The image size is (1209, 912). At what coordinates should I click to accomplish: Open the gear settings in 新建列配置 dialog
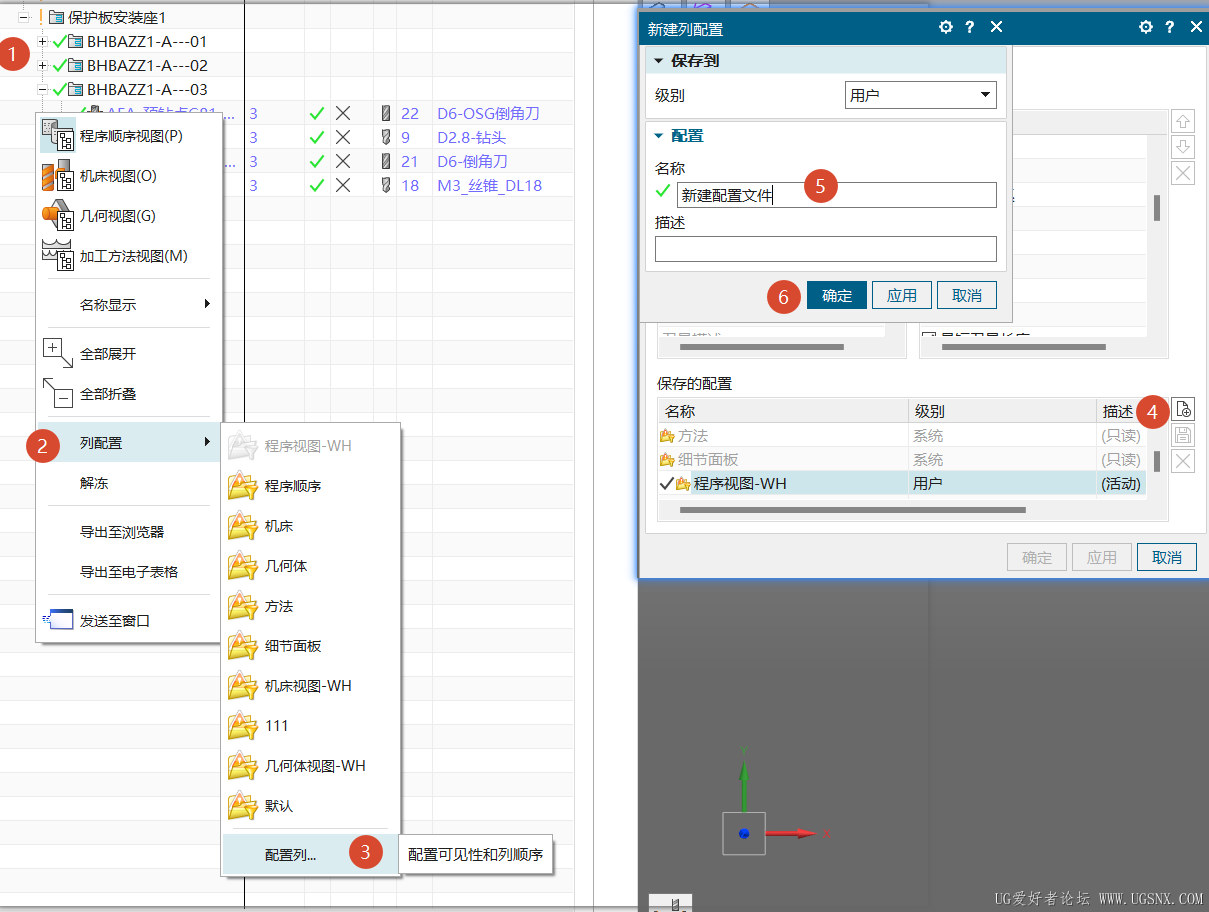[946, 28]
